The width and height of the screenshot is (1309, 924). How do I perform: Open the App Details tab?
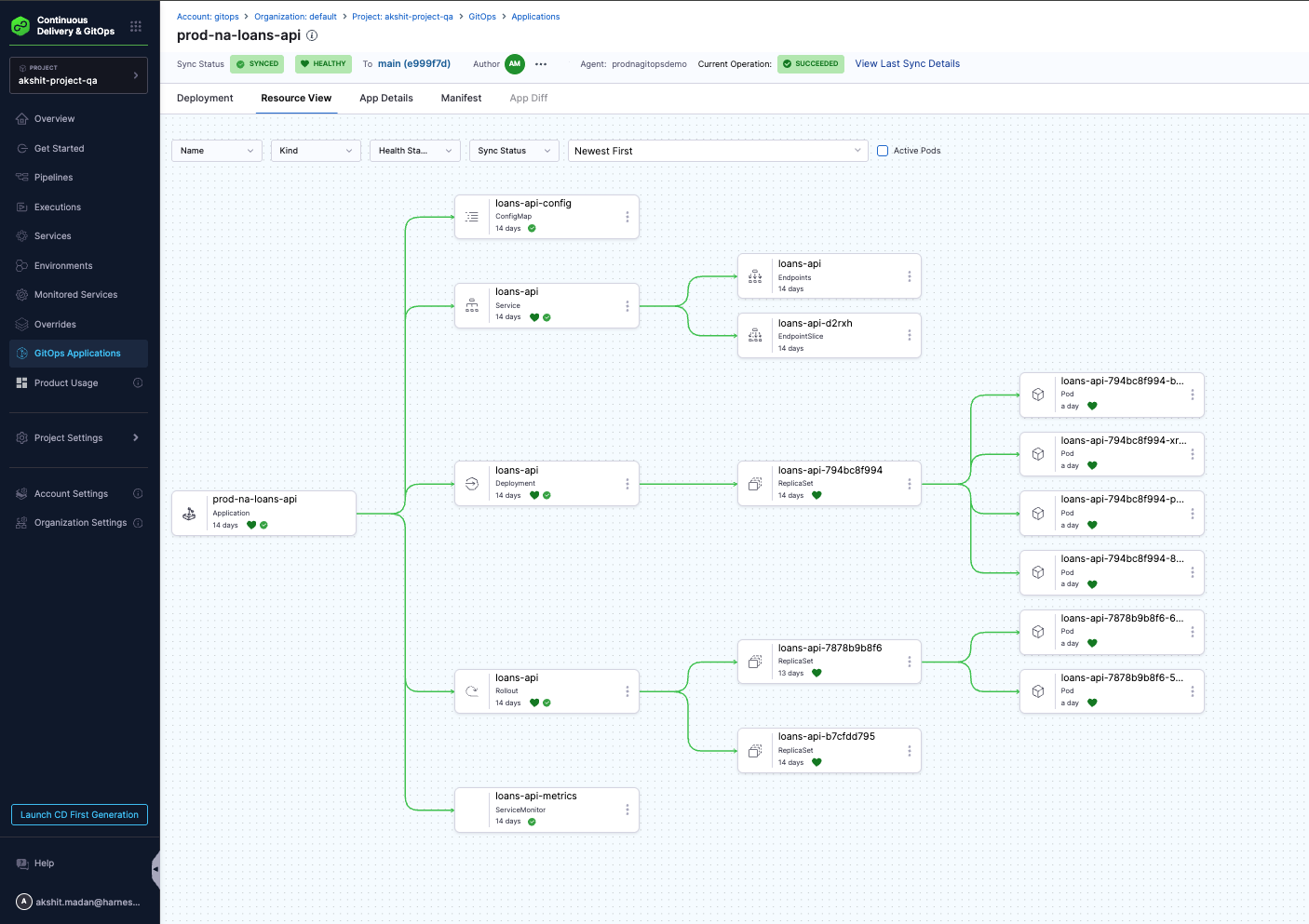coord(386,99)
